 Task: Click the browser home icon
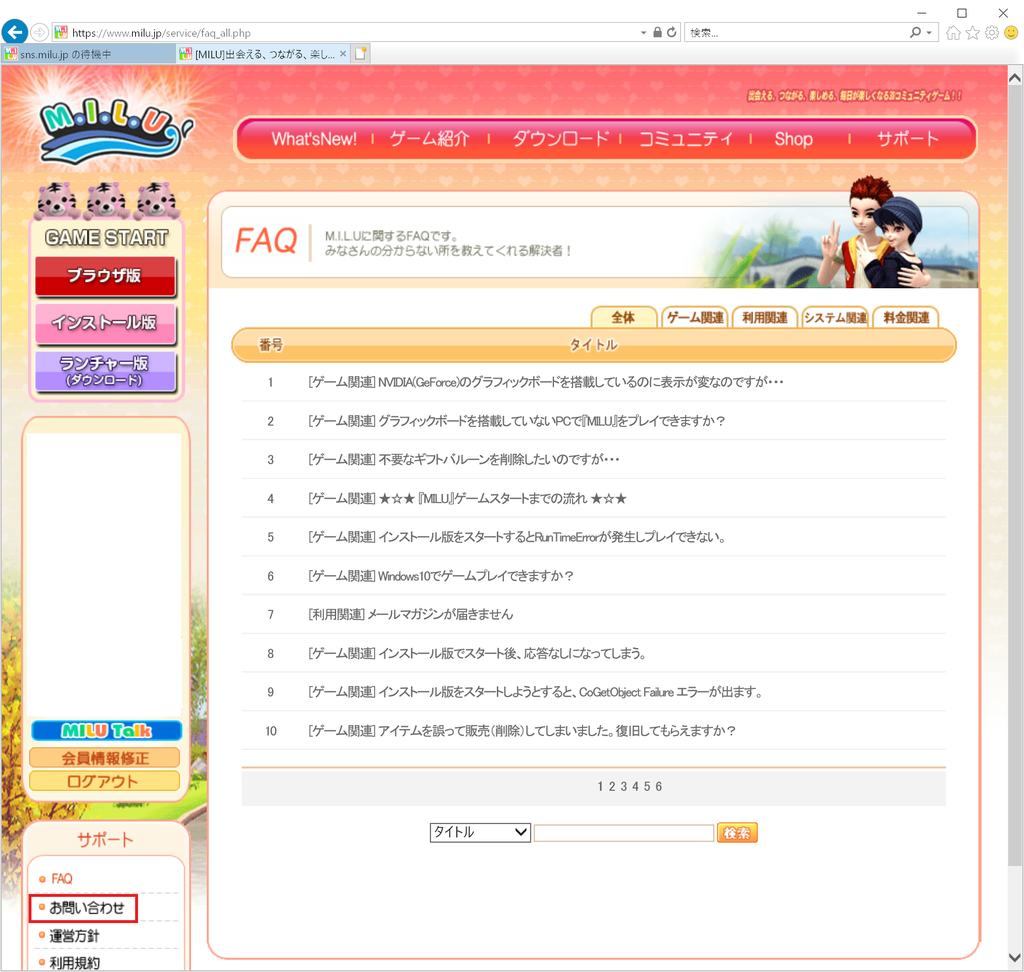pos(953,33)
